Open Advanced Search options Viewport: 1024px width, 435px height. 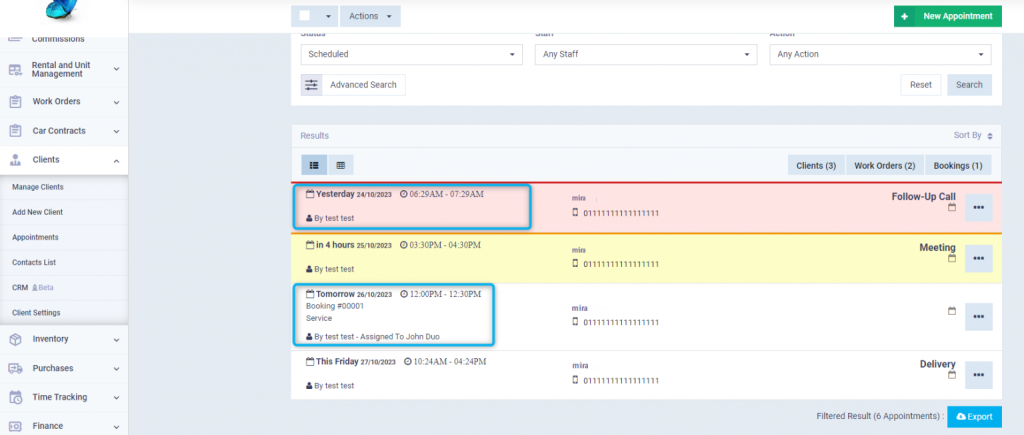click(363, 85)
